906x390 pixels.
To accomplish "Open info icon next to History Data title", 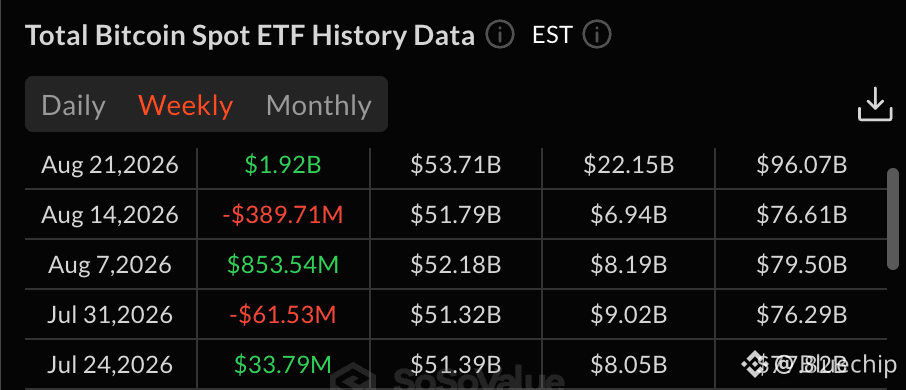I will pyautogui.click(x=500, y=36).
